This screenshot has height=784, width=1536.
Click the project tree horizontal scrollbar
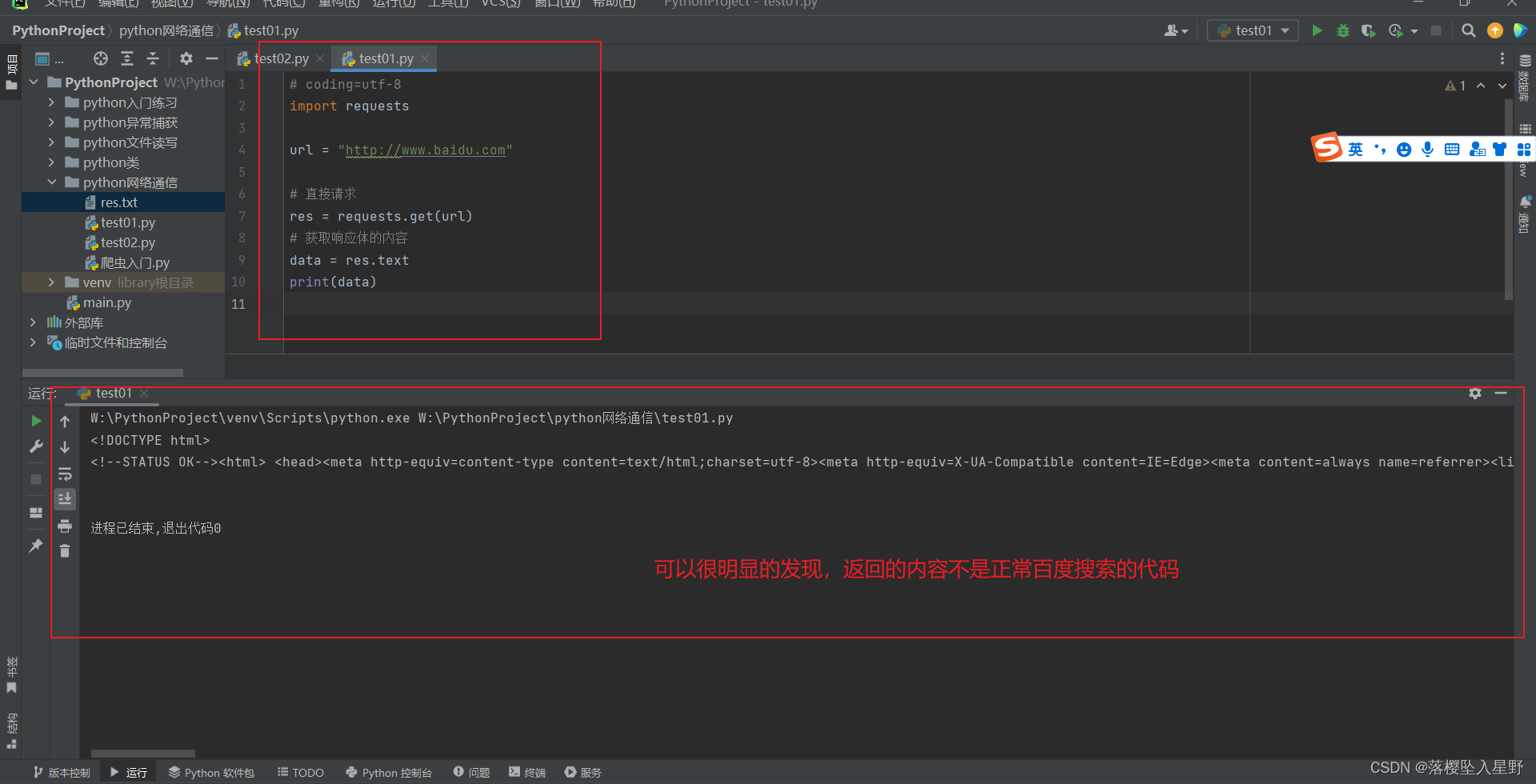(102, 373)
